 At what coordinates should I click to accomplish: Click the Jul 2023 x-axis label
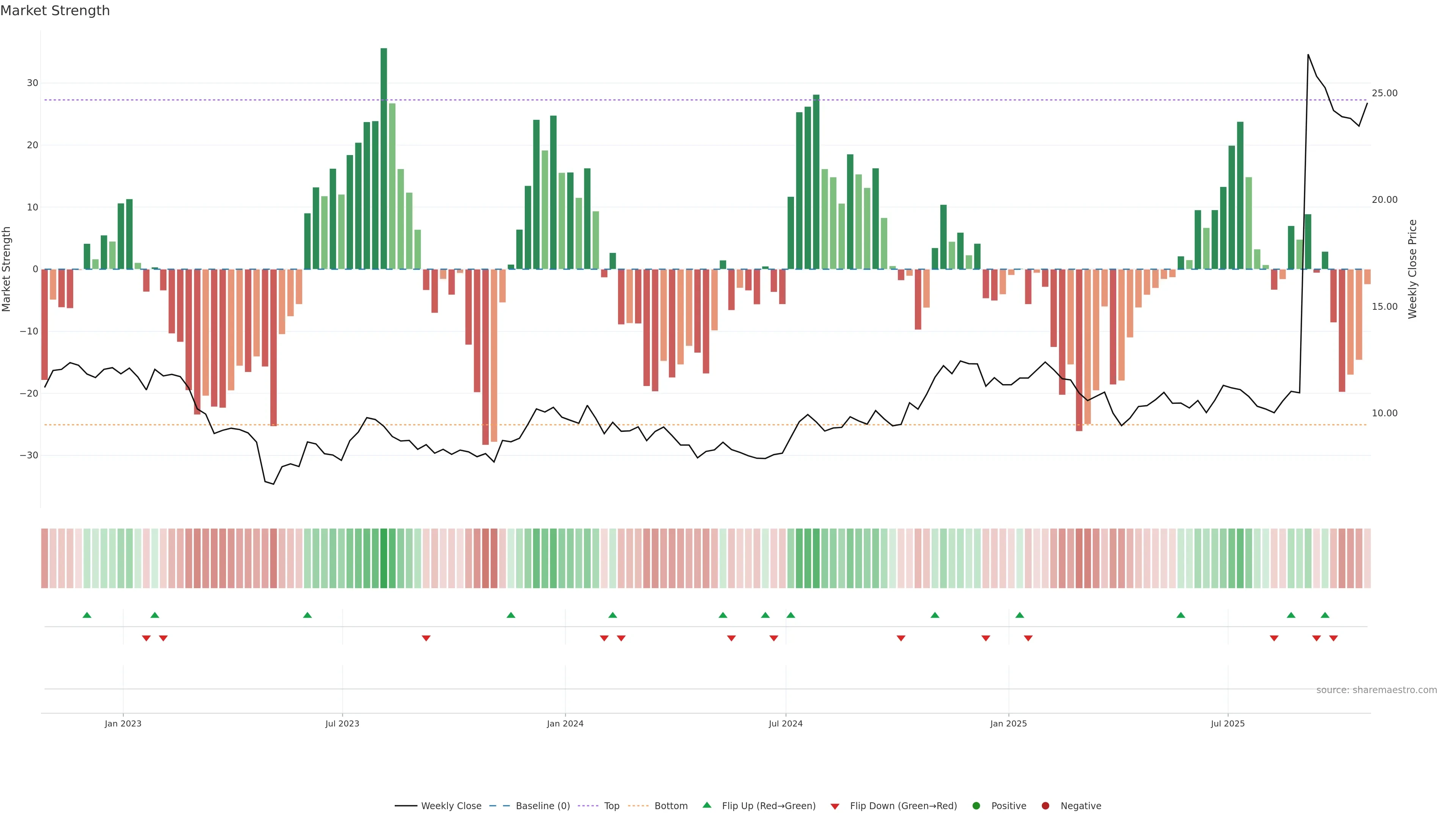click(x=342, y=723)
